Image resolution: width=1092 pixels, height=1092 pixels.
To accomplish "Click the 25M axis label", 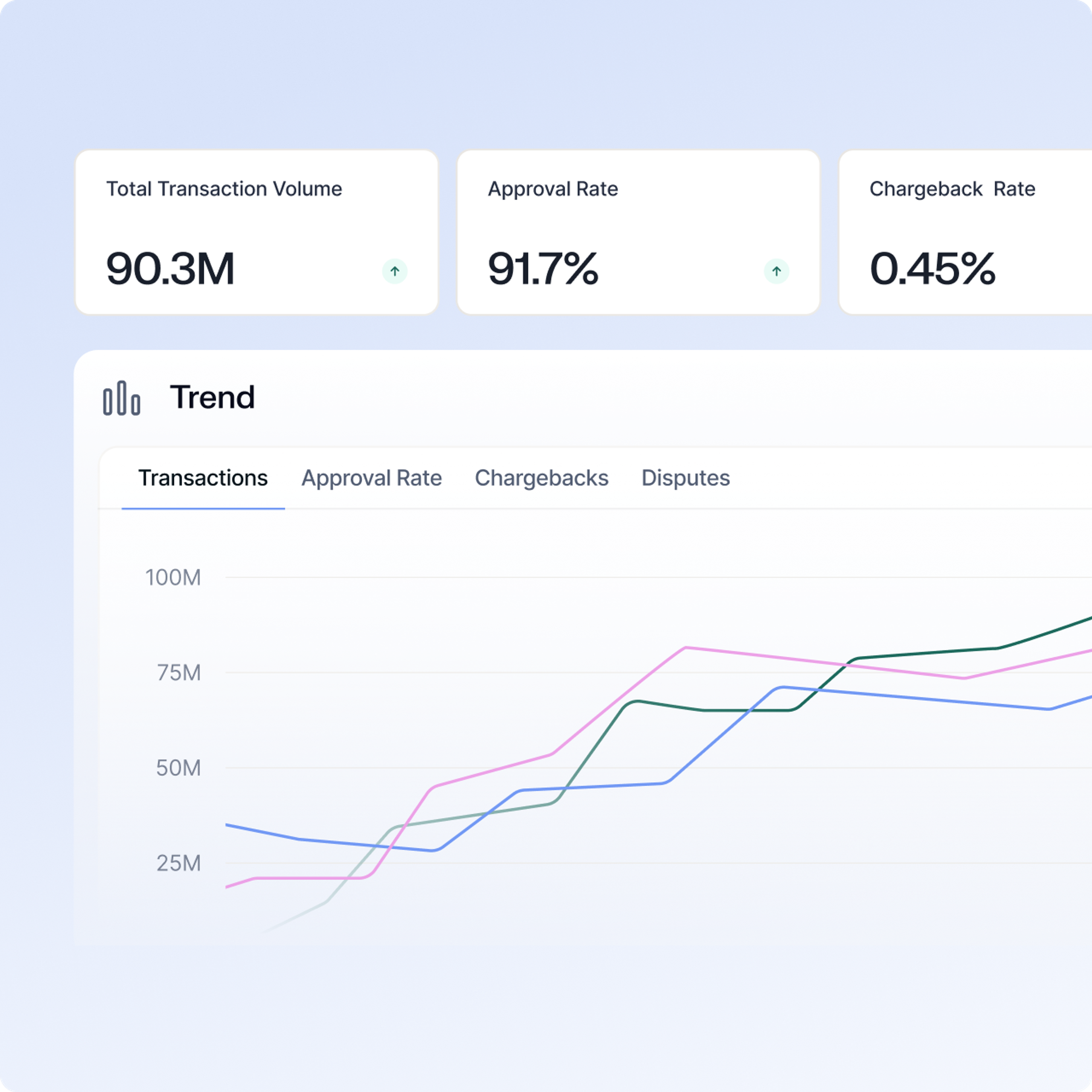I will pos(179,863).
